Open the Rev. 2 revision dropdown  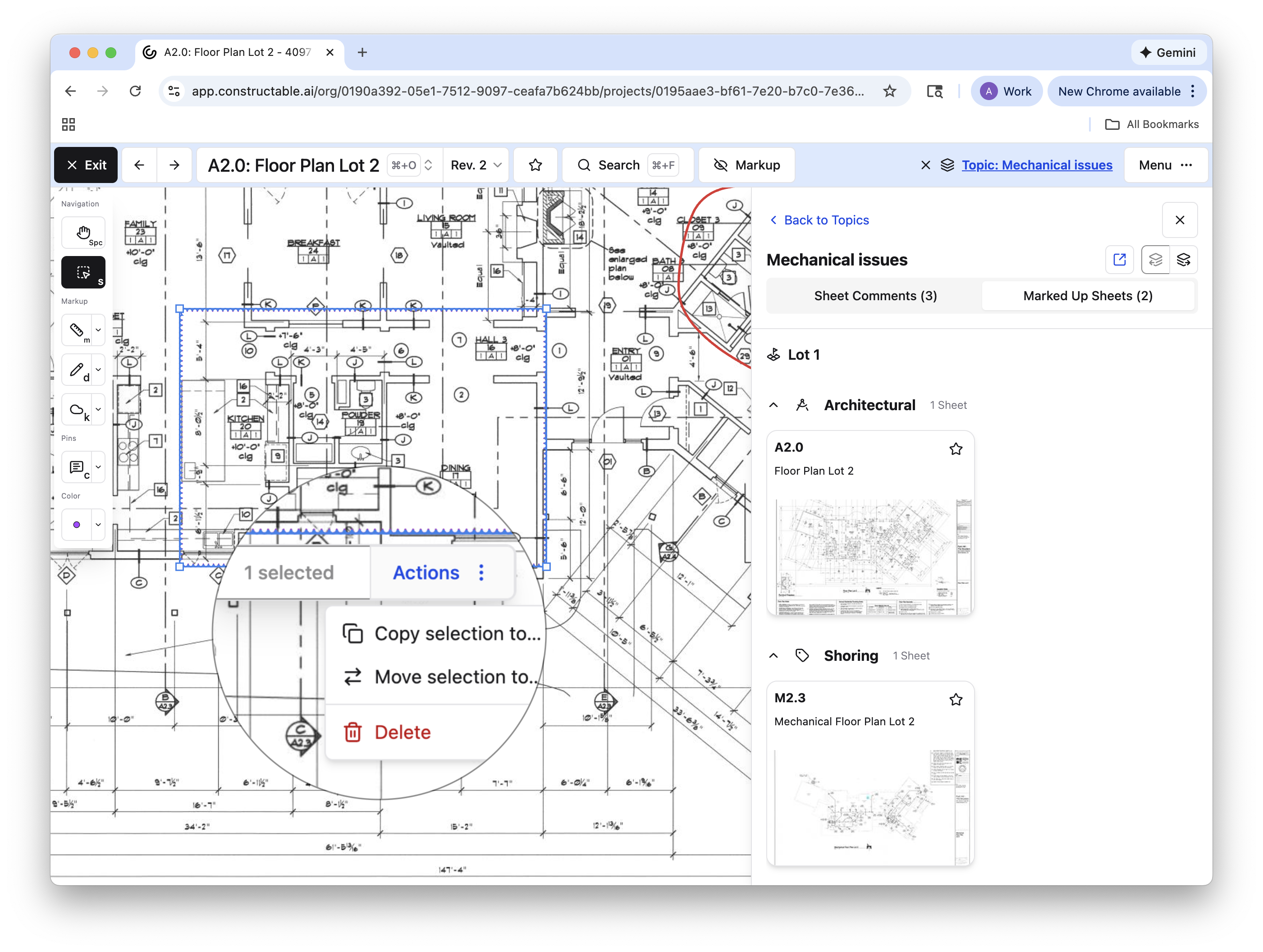tap(476, 165)
